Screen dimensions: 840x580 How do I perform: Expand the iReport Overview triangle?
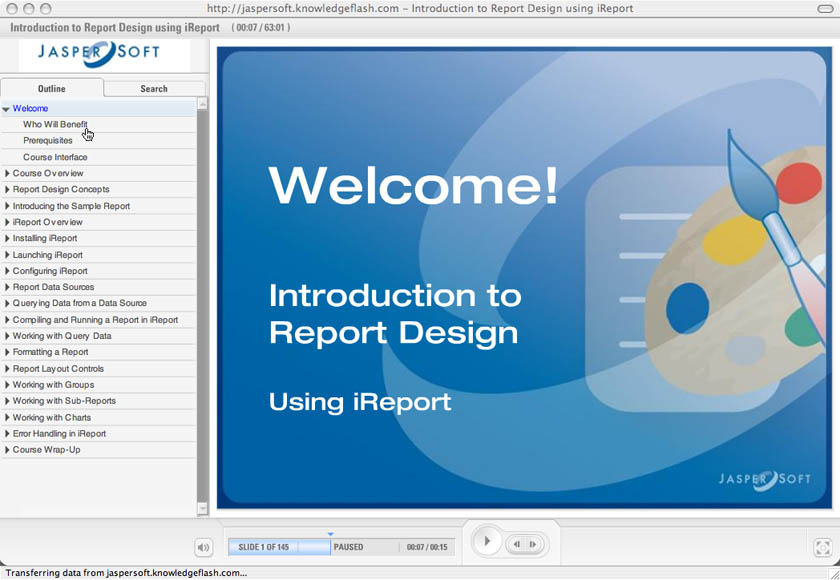click(x=7, y=222)
